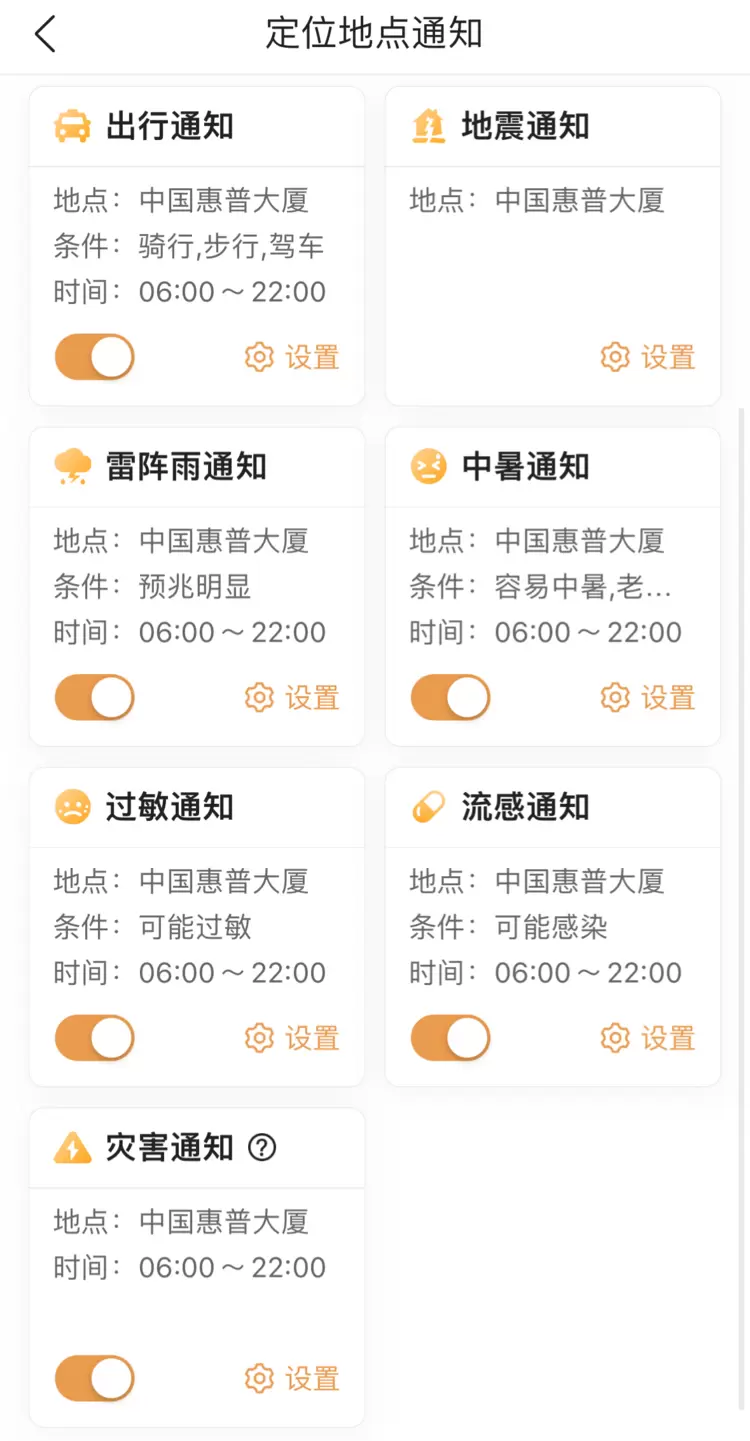Disable the 出行通知 toggle switch
This screenshot has height=1441, width=750.
[x=95, y=357]
